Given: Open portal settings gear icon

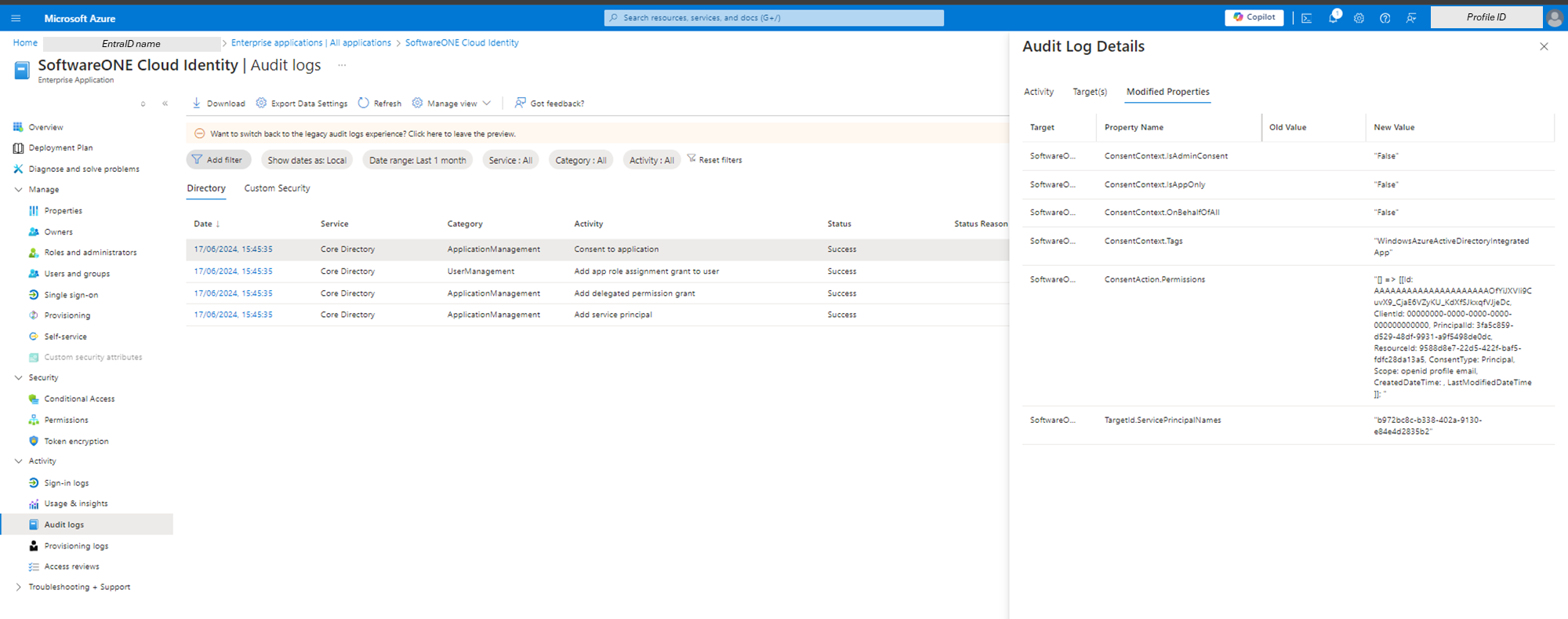Looking at the screenshot, I should pos(1359,18).
